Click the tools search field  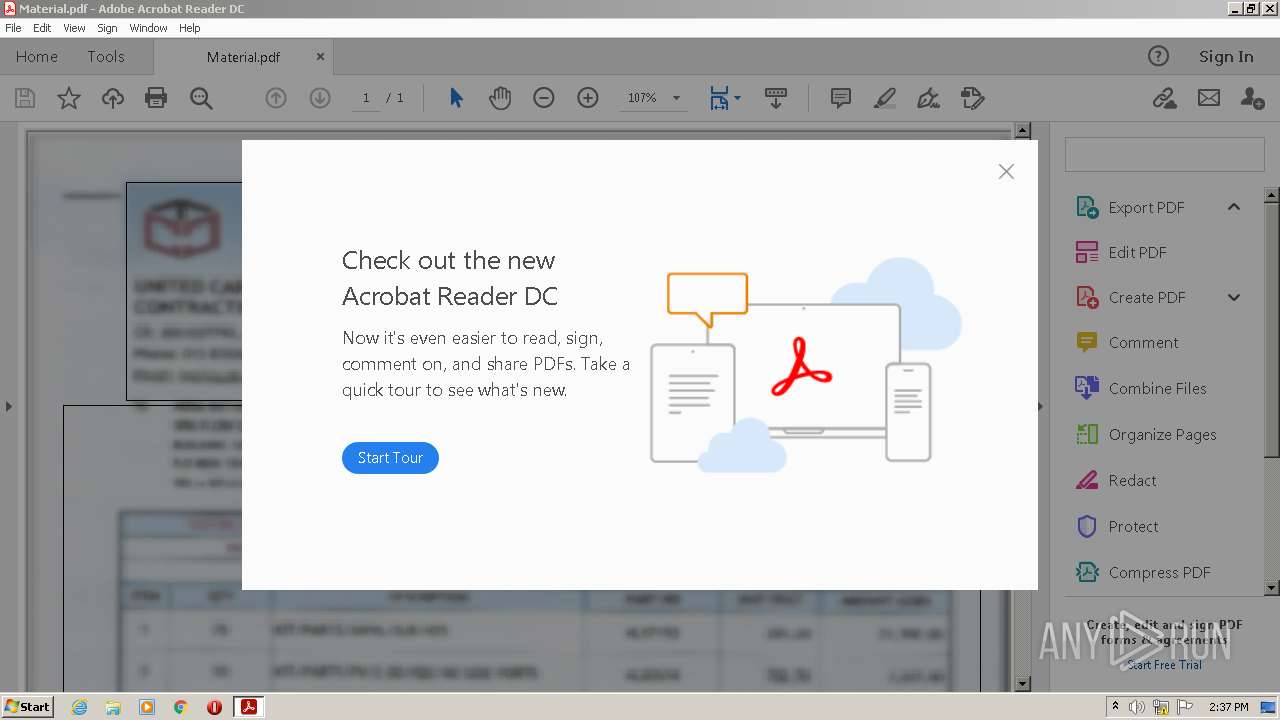(1164, 156)
